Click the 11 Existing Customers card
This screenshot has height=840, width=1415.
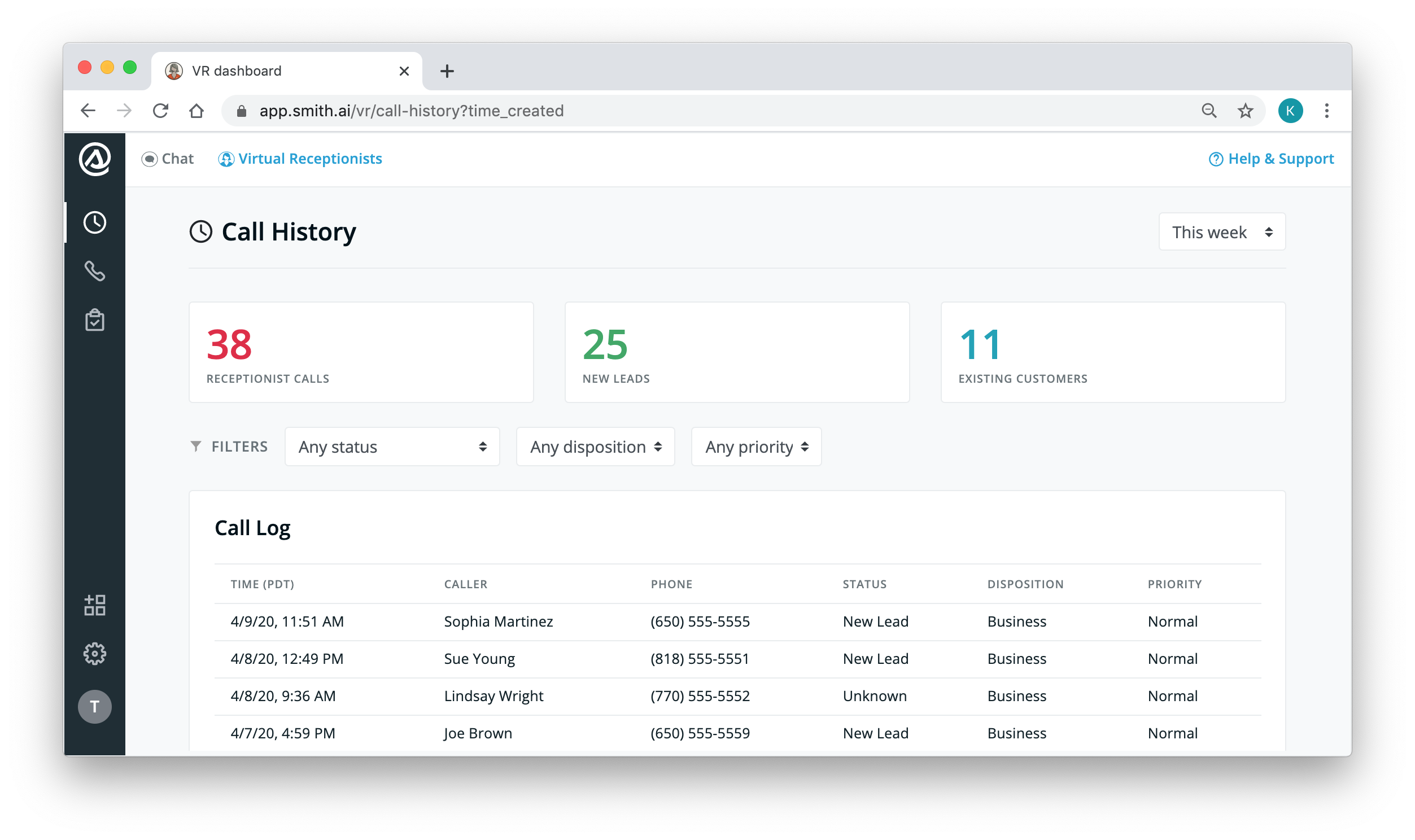1113,352
